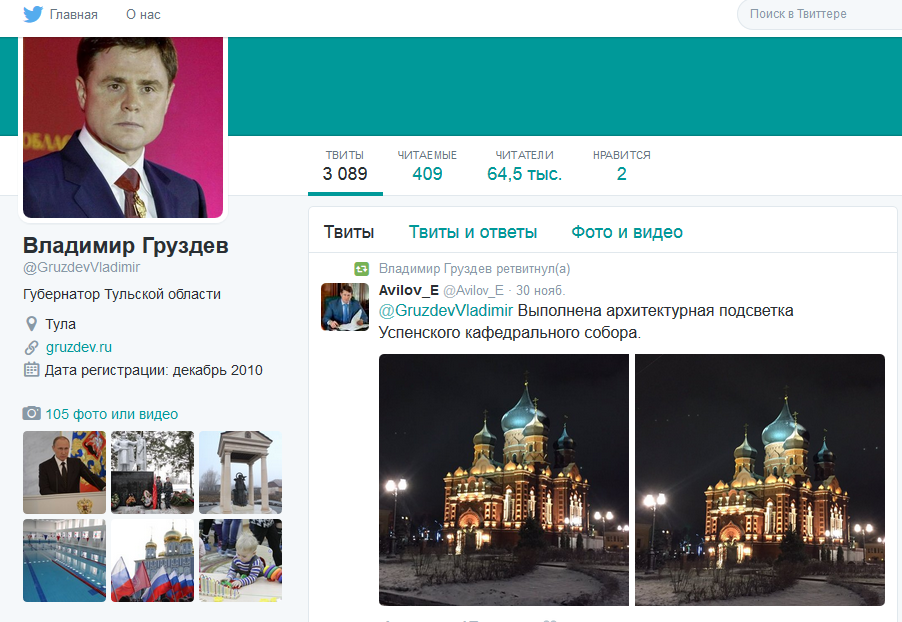This screenshot has height=622, width=902.
Task: Switch to the Фото и видео tab
Action: tap(627, 232)
